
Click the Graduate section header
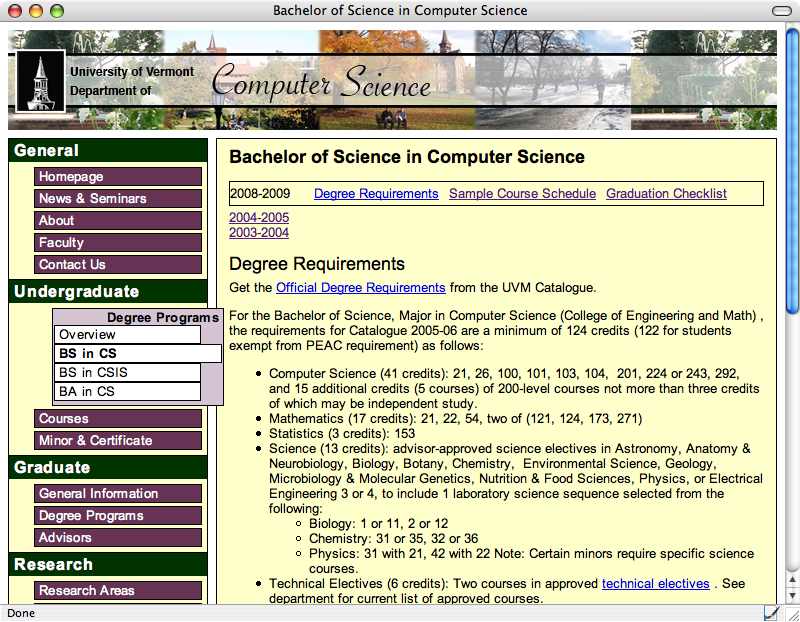pyautogui.click(x=108, y=467)
